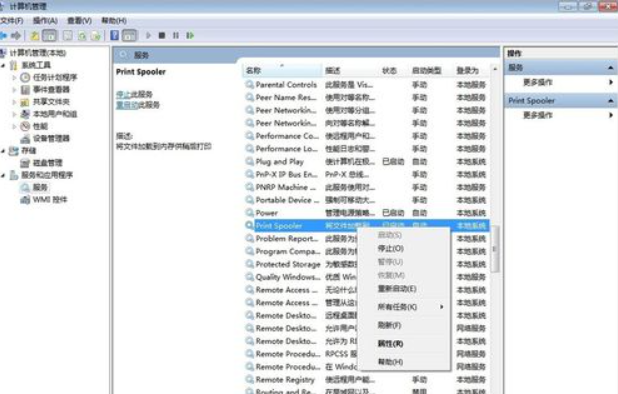Select the Remote Registry service row

(366, 379)
